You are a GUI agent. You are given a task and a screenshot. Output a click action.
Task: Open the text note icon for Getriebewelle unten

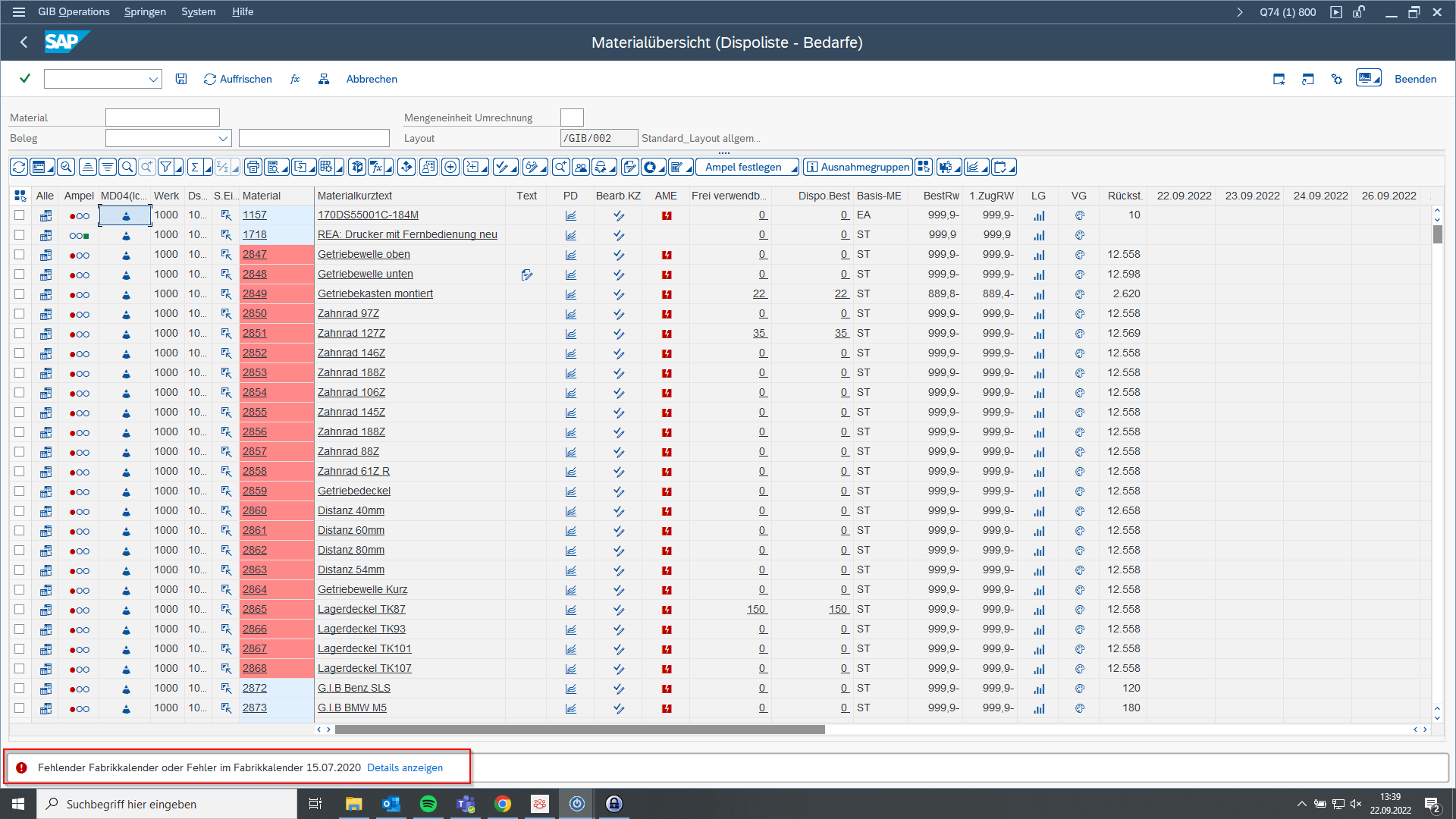527,275
